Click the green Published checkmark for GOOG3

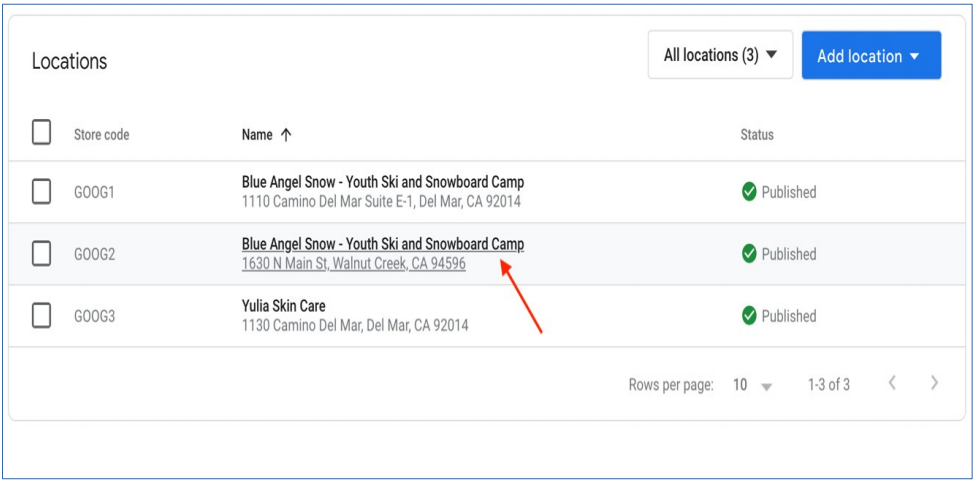(749, 316)
